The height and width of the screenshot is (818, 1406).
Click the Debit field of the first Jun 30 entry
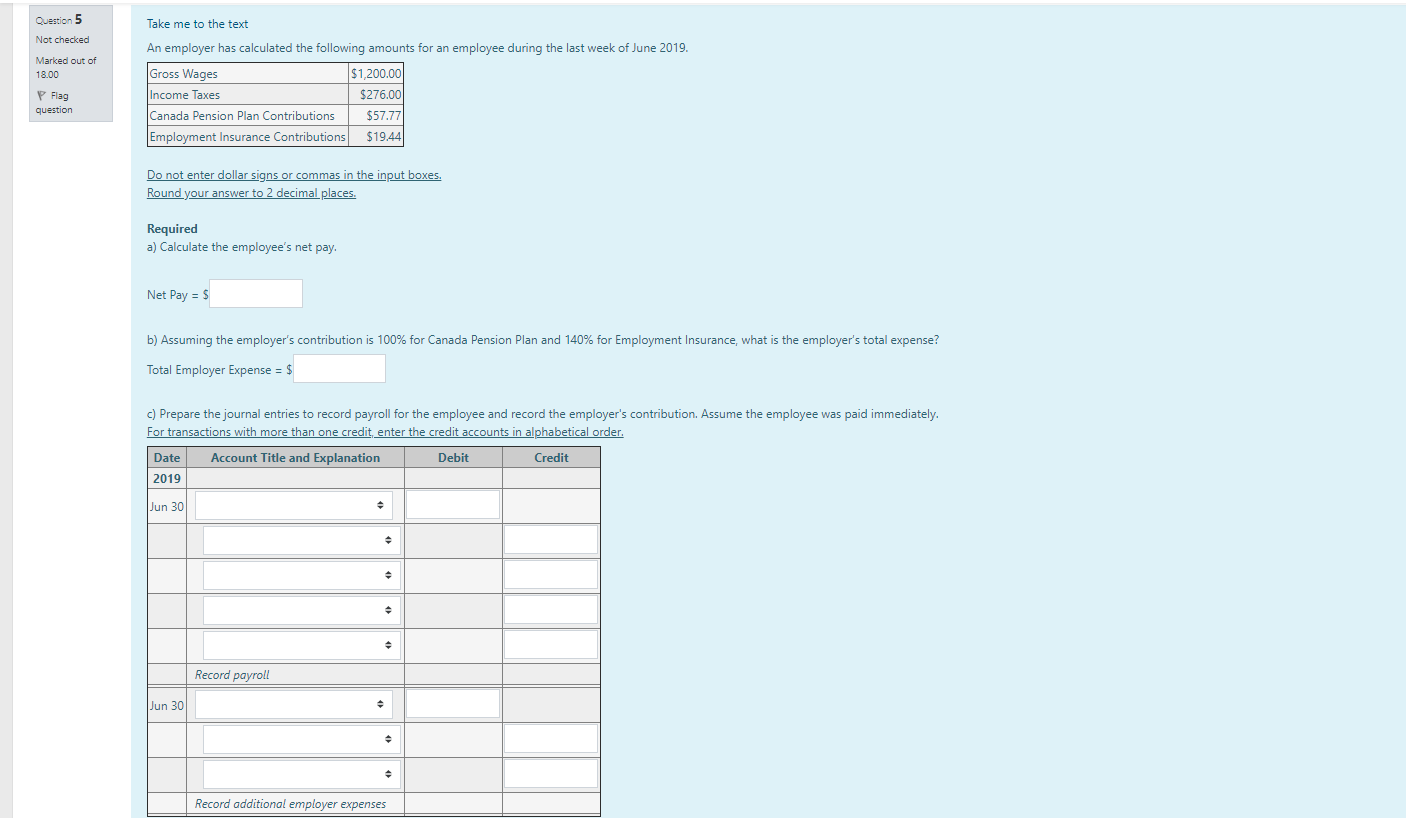[452, 504]
